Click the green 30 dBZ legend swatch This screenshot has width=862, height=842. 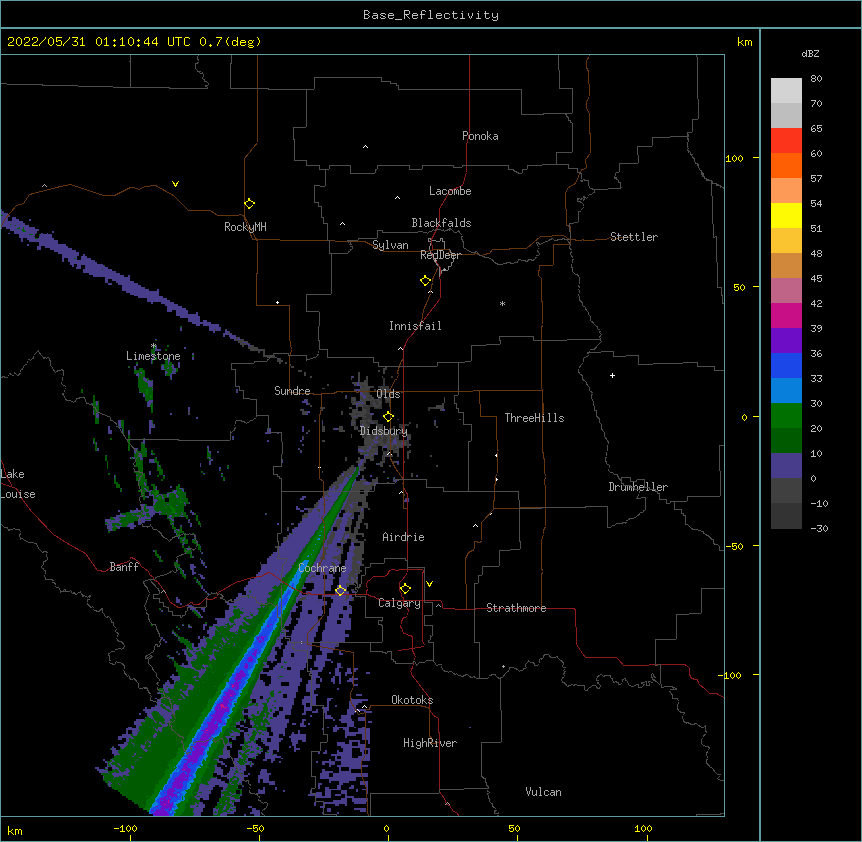click(x=786, y=416)
